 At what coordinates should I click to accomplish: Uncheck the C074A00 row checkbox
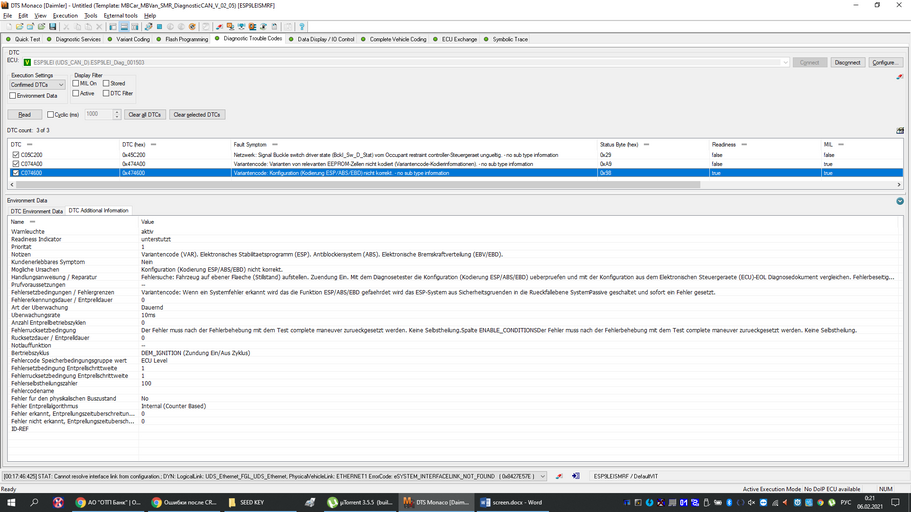(16, 164)
